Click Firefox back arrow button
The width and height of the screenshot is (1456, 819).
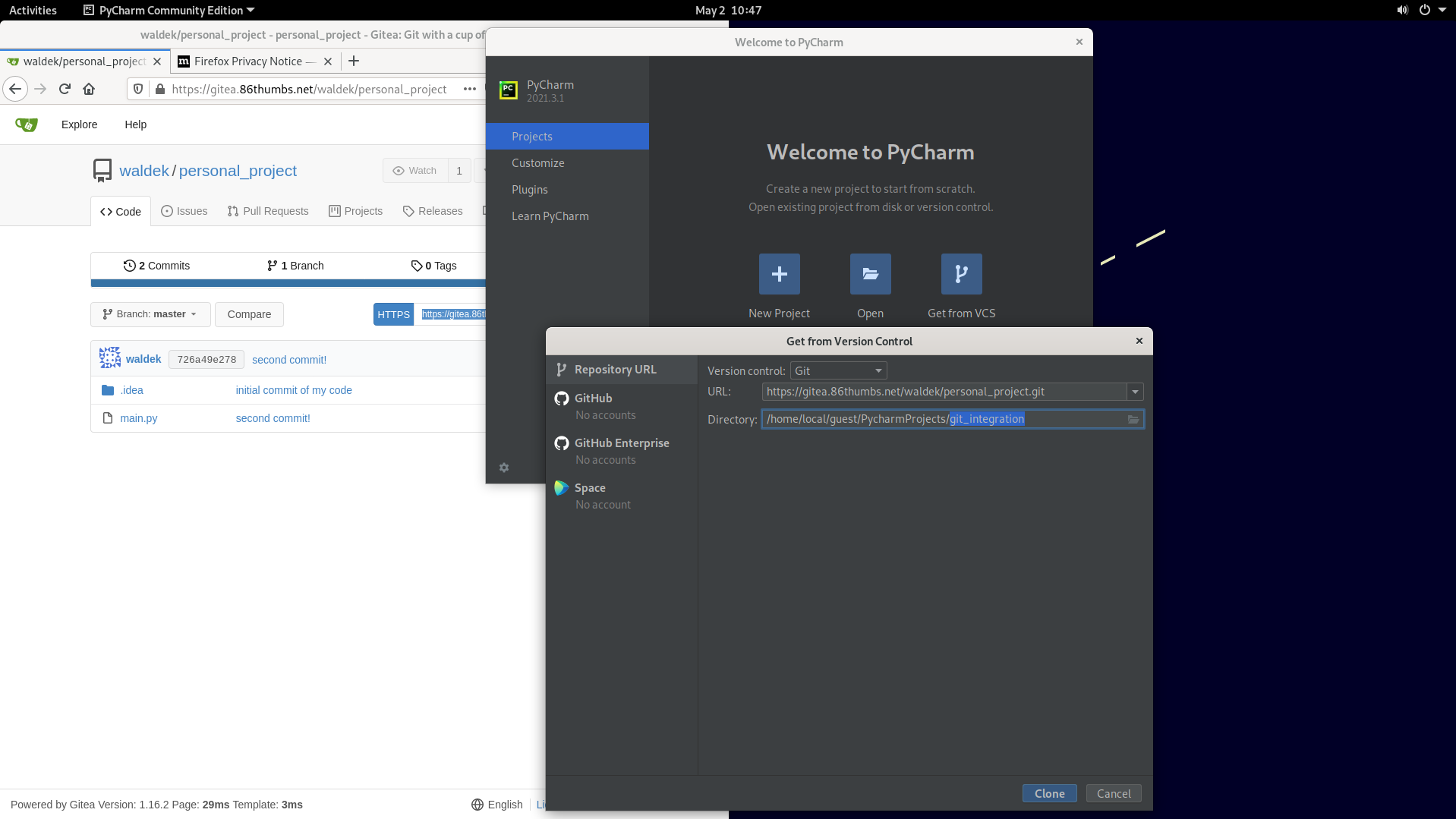coord(15,89)
